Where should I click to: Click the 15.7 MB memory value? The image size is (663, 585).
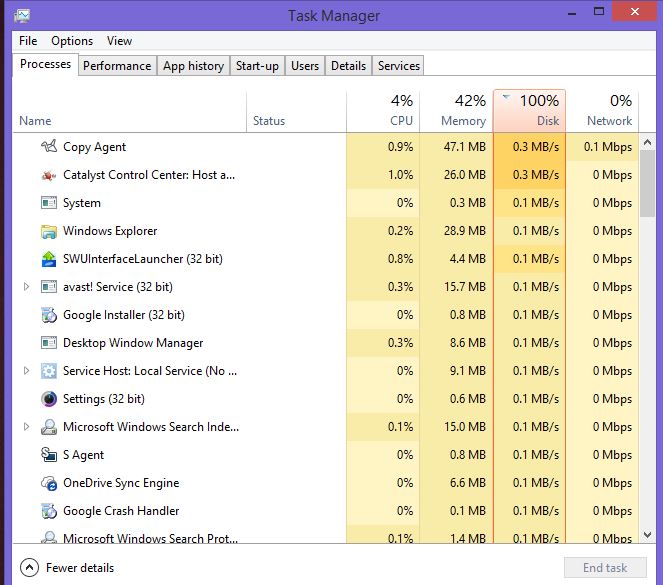[x=464, y=287]
